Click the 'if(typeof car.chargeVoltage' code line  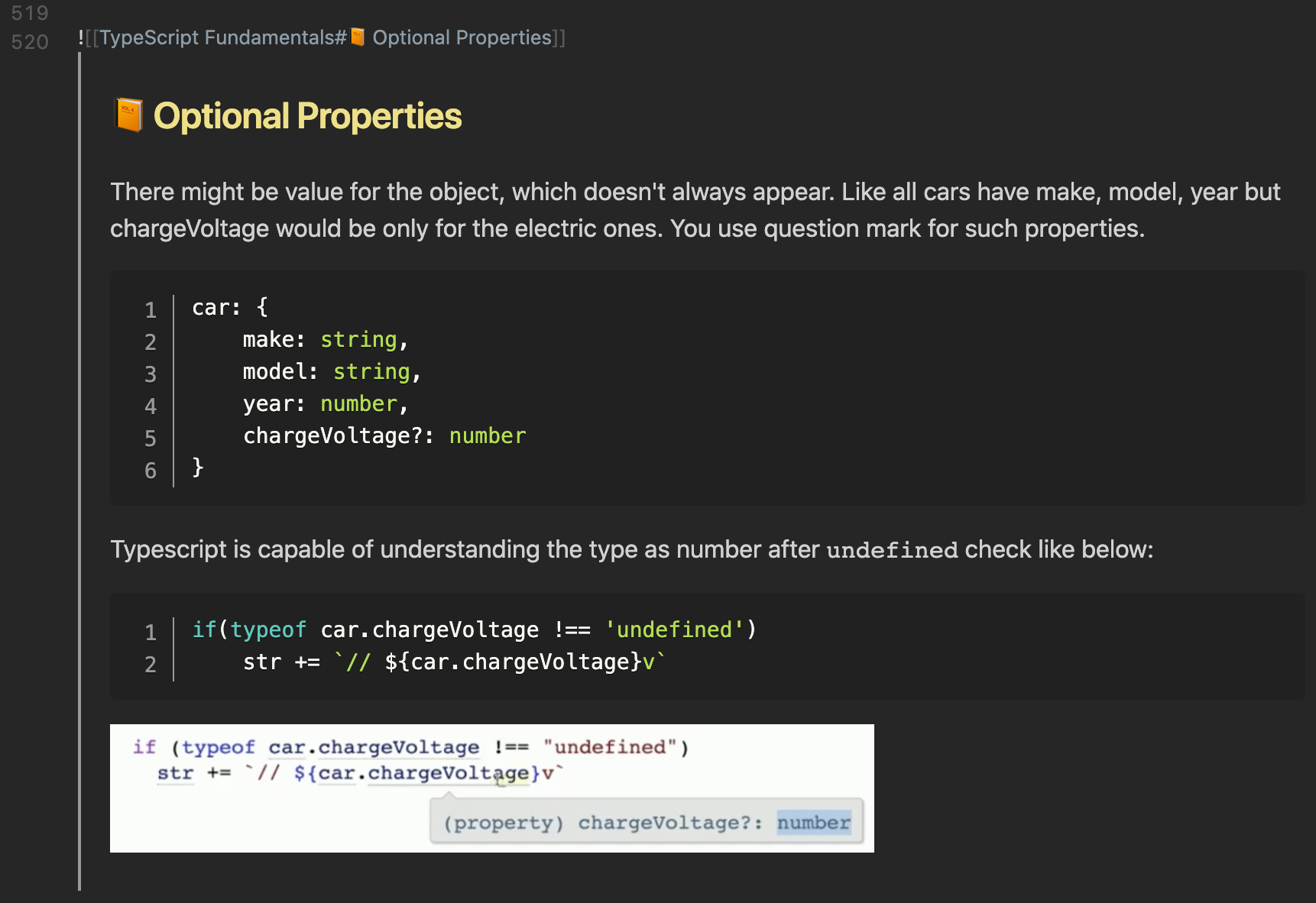tap(475, 630)
